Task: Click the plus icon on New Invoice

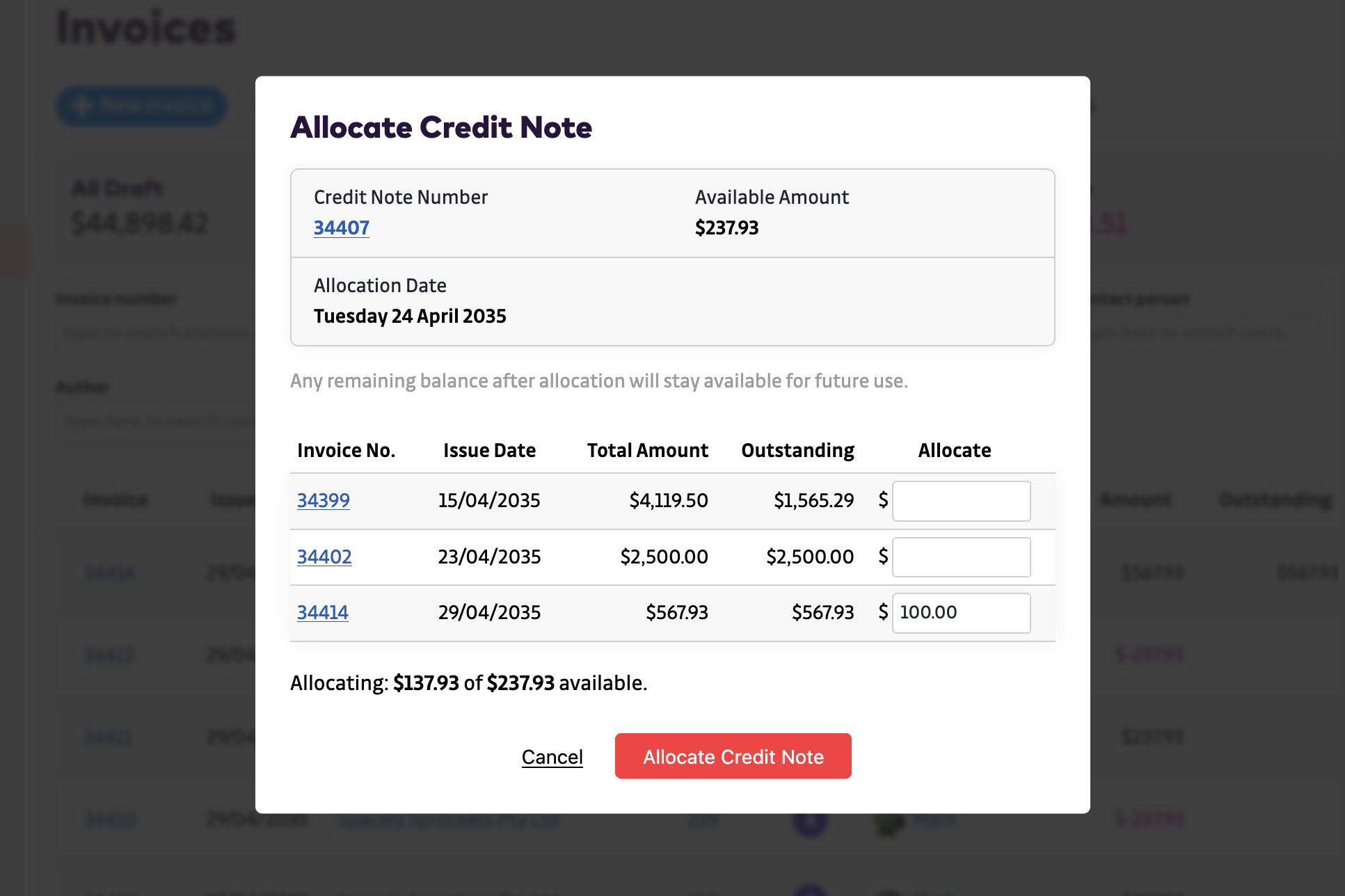Action: click(x=81, y=106)
